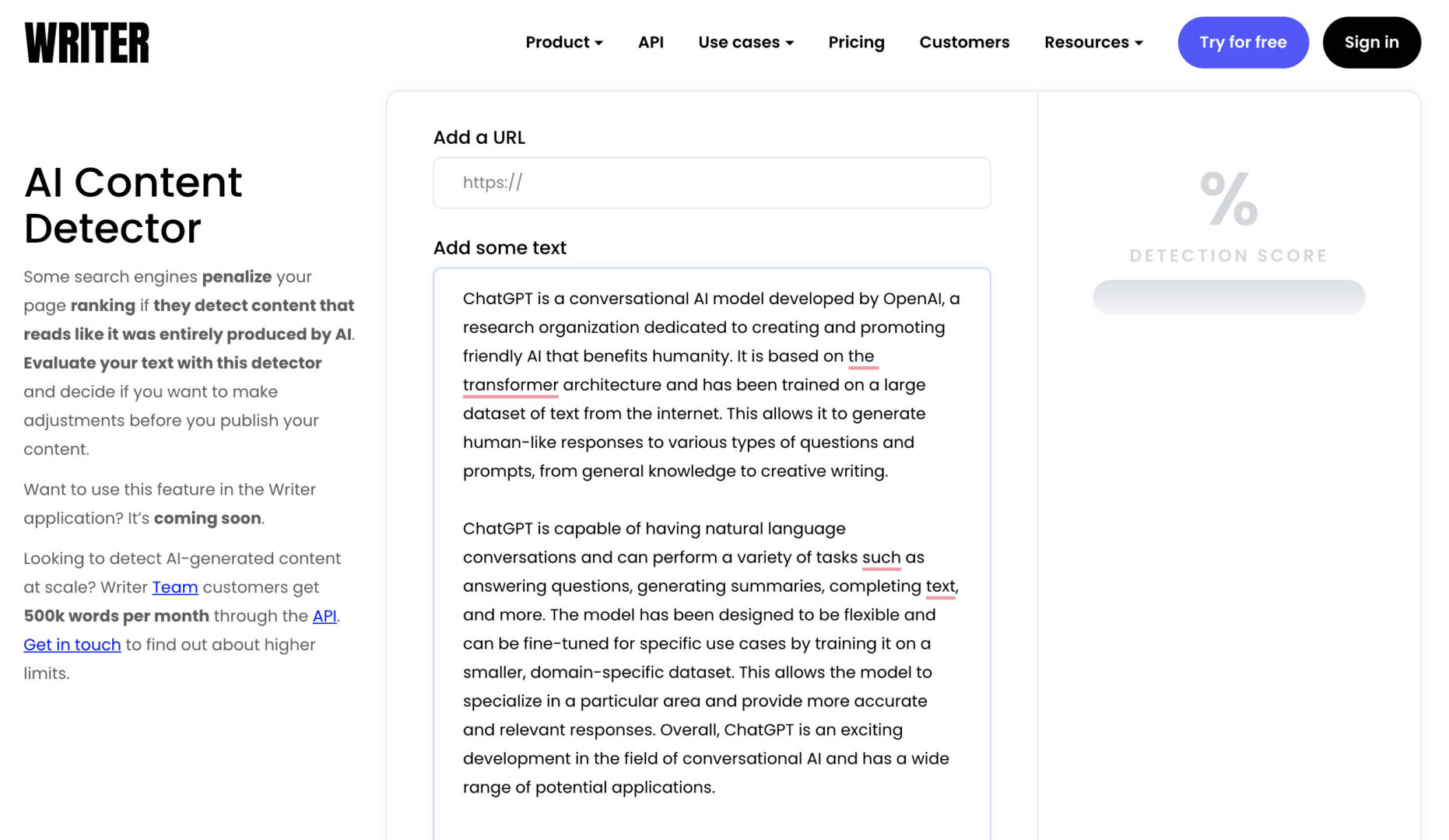Click the DETECTION SCORE label
Image resolution: width=1449 pixels, height=840 pixels.
tap(1228, 256)
